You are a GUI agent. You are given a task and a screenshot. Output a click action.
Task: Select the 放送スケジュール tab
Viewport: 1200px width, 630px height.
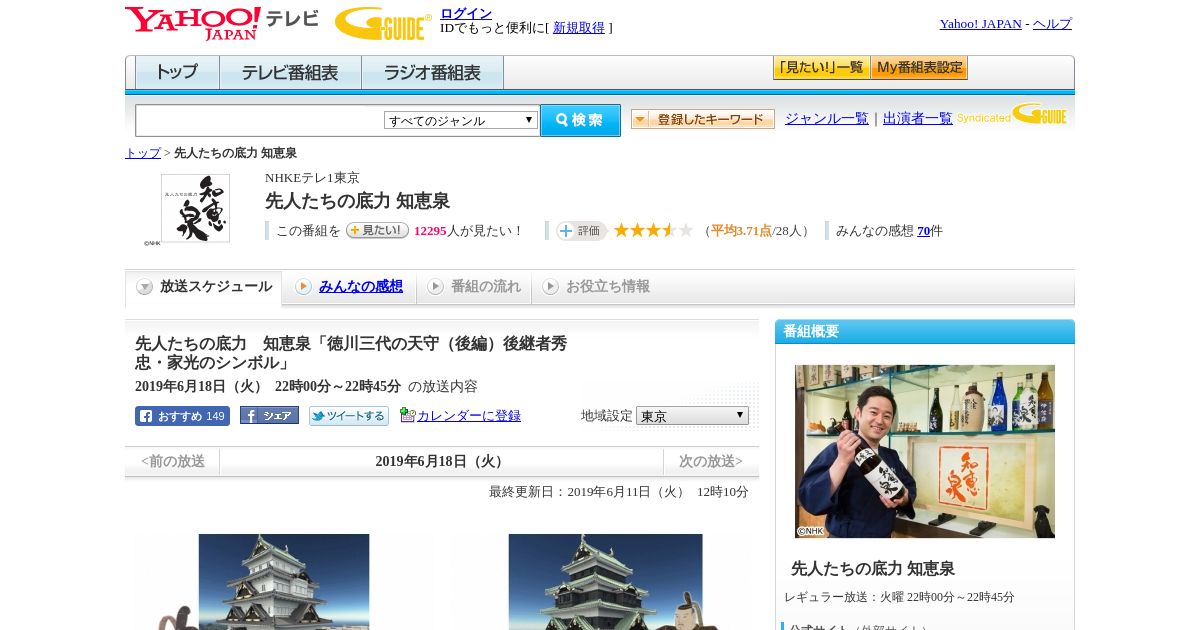204,287
